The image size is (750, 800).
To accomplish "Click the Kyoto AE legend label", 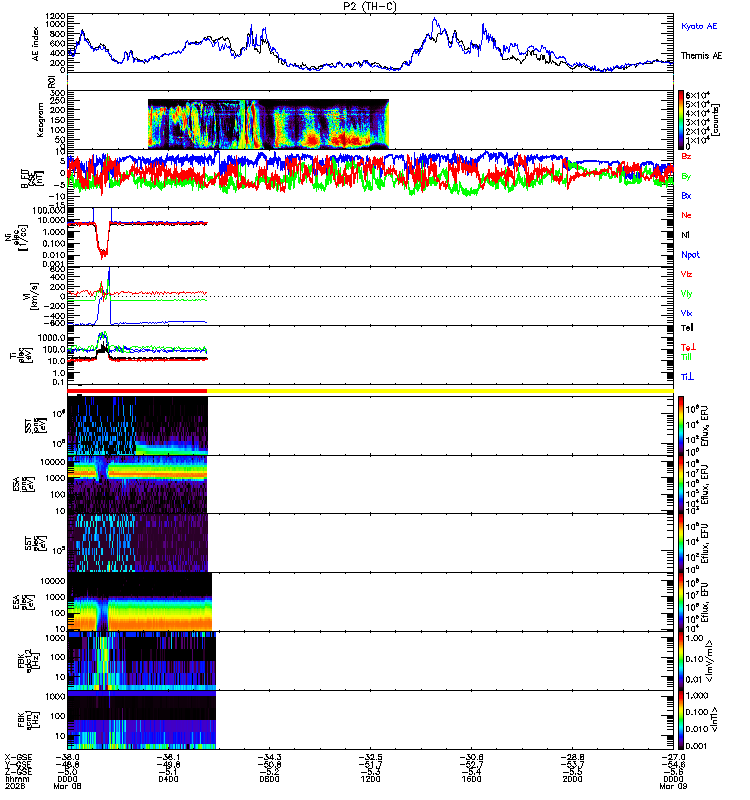I will [699, 26].
